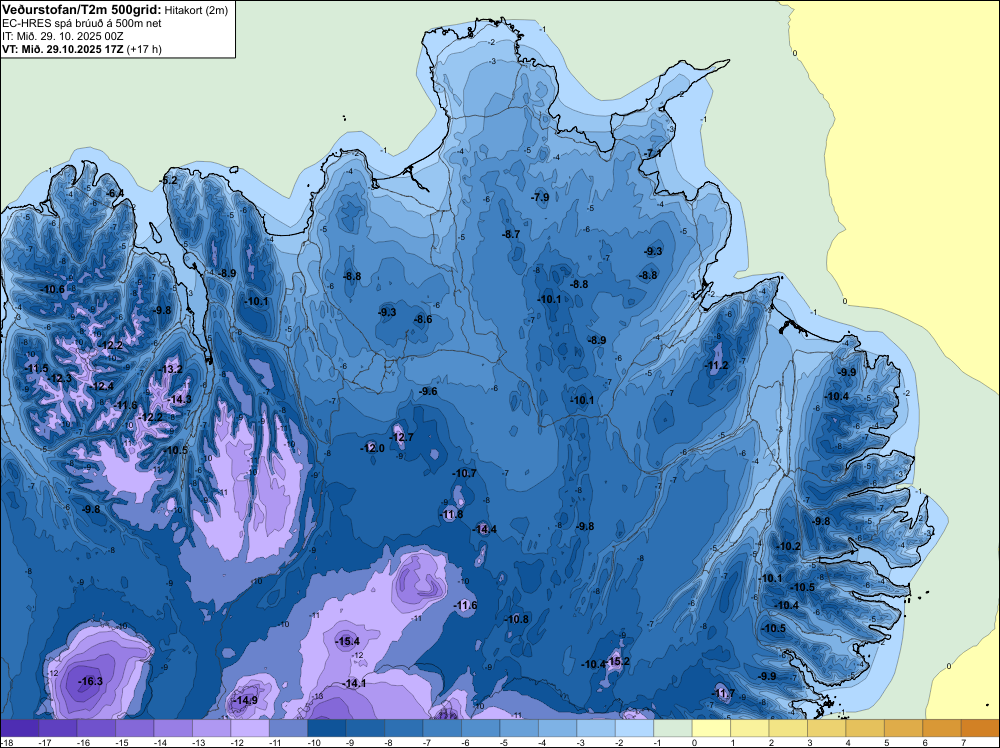The height and width of the screenshot is (748, 1000).
Task: Click the -7.9 temperature value
Action: [540, 197]
